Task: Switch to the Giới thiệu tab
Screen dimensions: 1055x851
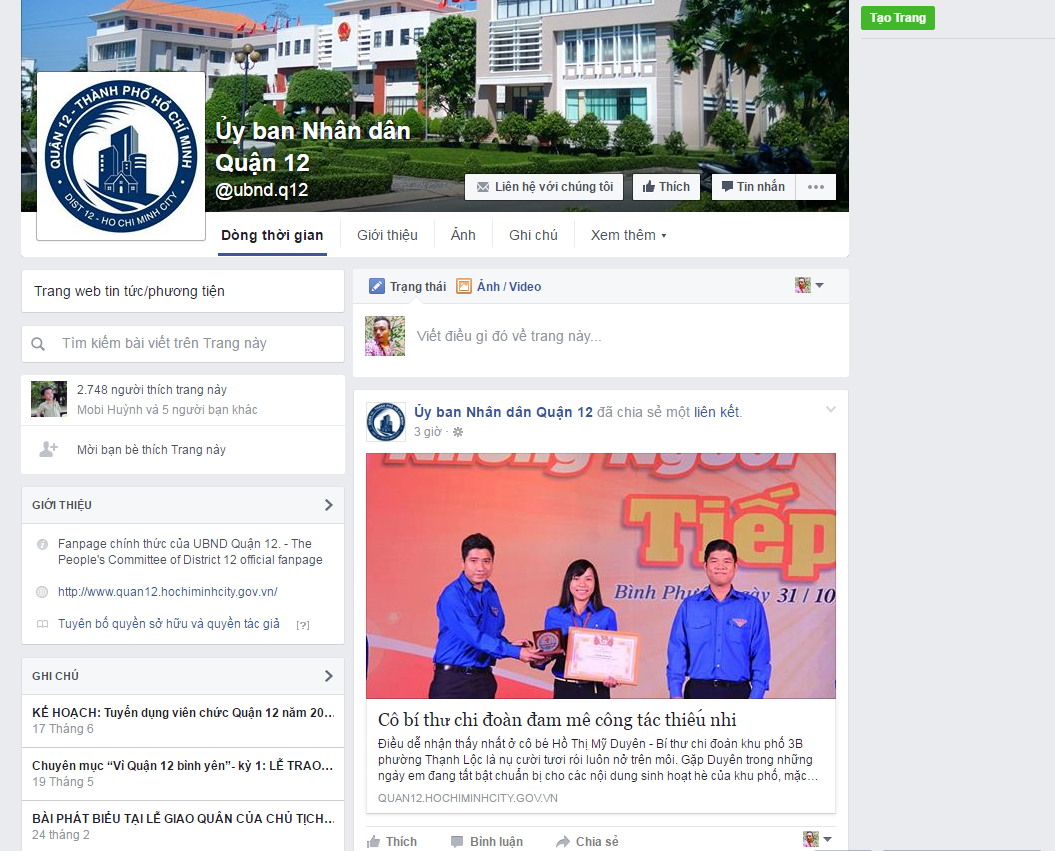Action: point(388,235)
